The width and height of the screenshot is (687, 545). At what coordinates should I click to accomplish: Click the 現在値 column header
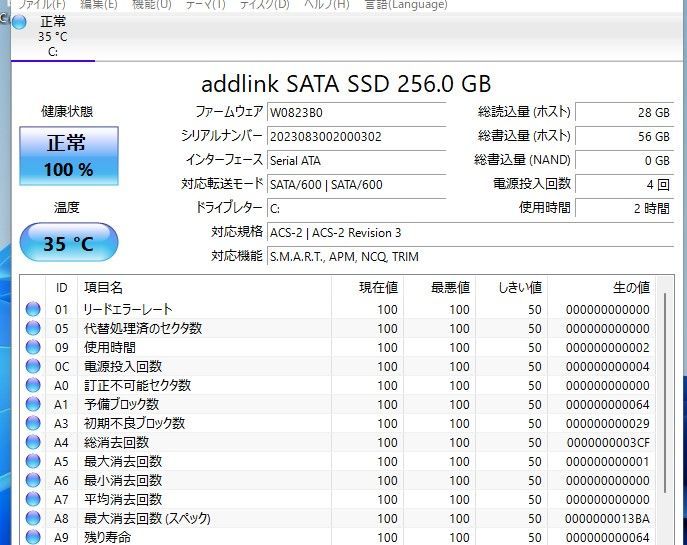[367, 287]
